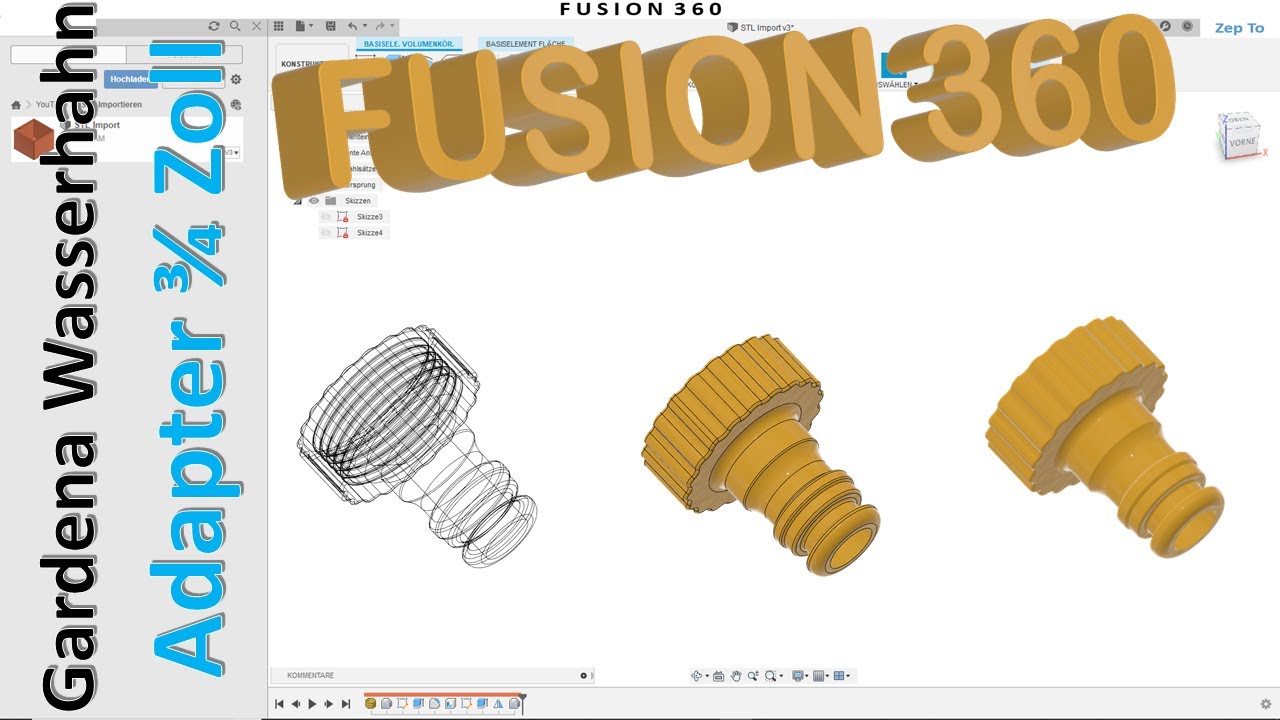Select the wireframe adapter model
The image size is (1280, 720).
[417, 447]
